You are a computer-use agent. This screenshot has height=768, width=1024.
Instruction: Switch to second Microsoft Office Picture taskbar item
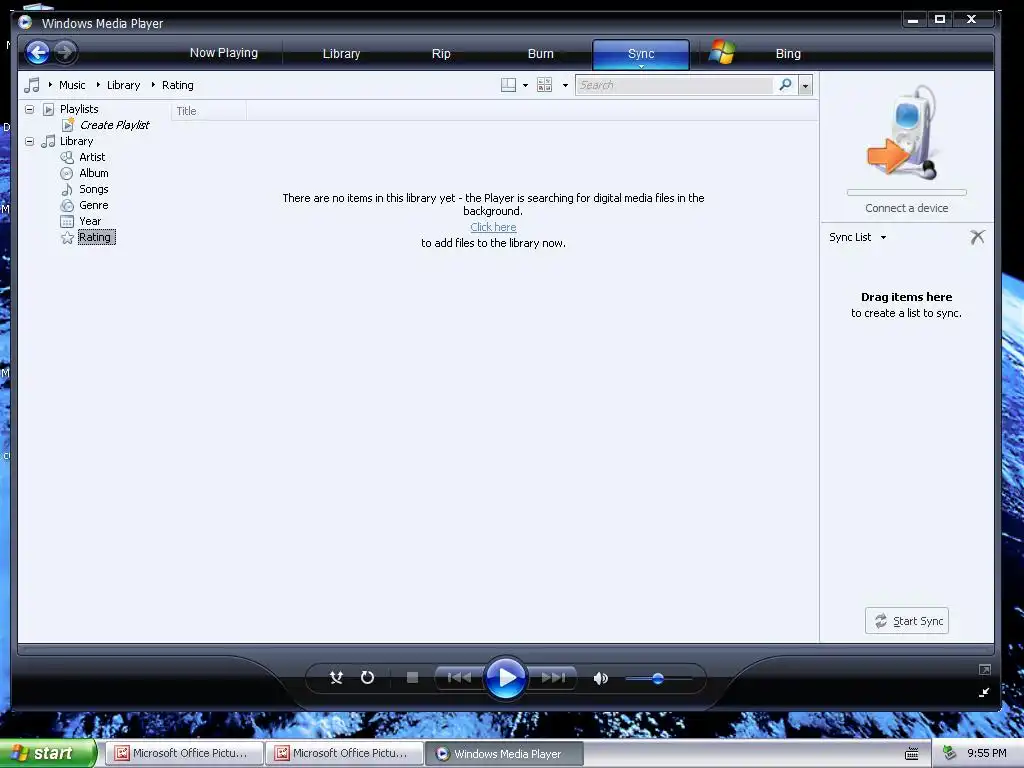344,754
